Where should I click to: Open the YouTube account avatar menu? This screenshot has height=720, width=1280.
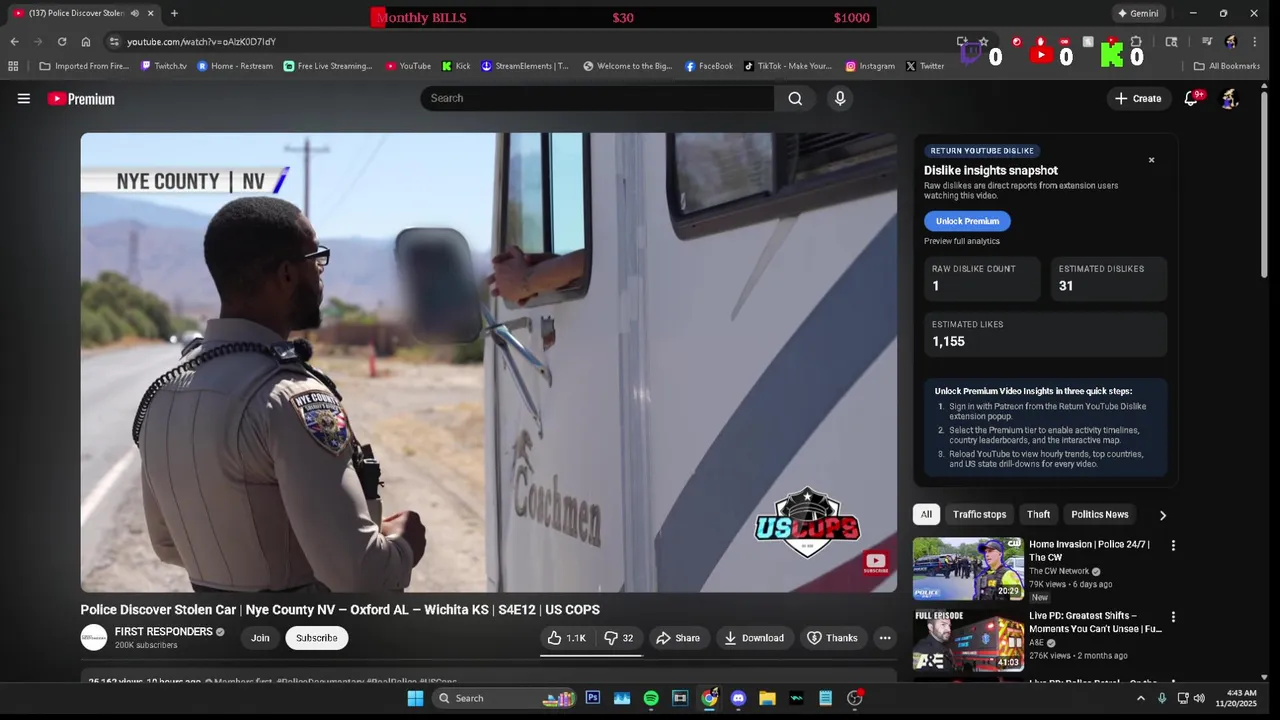click(x=1230, y=98)
